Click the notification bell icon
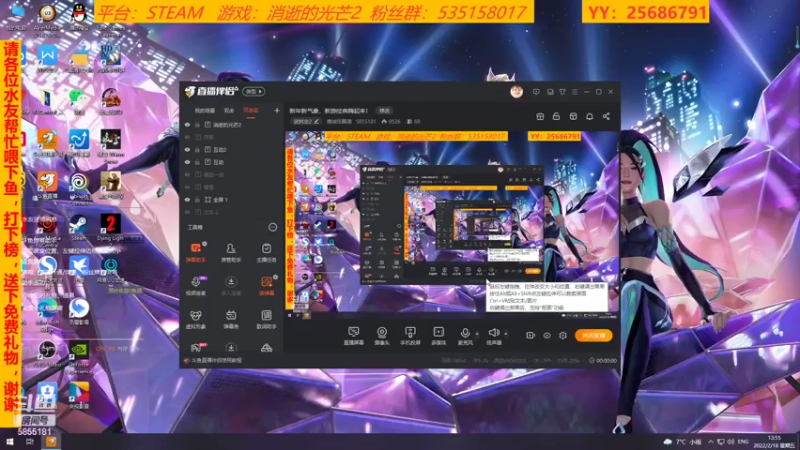Viewport: 800px width, 450px height. tap(589, 116)
